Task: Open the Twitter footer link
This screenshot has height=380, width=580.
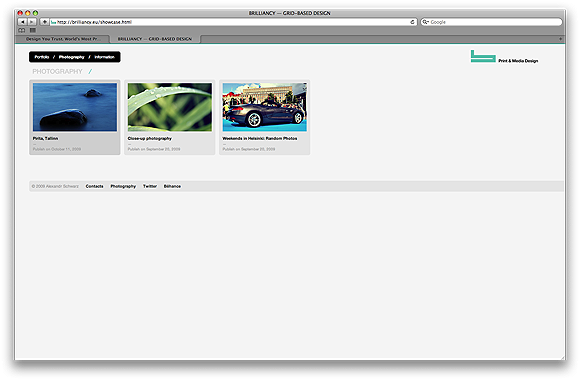Action: coord(150,186)
